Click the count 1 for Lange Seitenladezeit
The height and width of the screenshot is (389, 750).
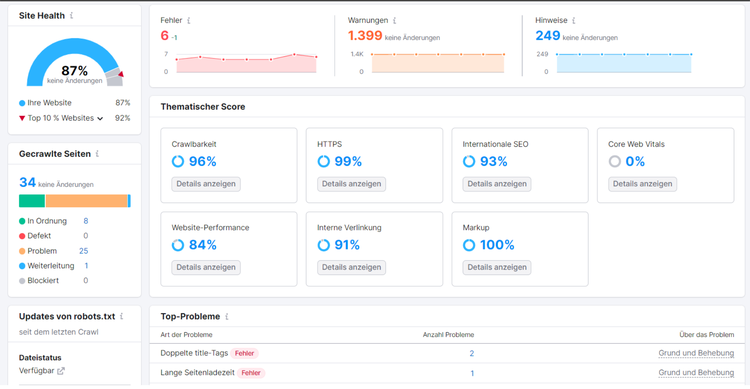(472, 373)
